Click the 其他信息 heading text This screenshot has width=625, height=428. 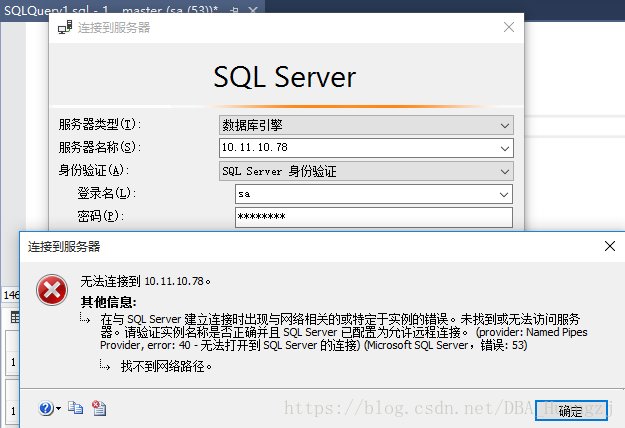tap(108, 302)
